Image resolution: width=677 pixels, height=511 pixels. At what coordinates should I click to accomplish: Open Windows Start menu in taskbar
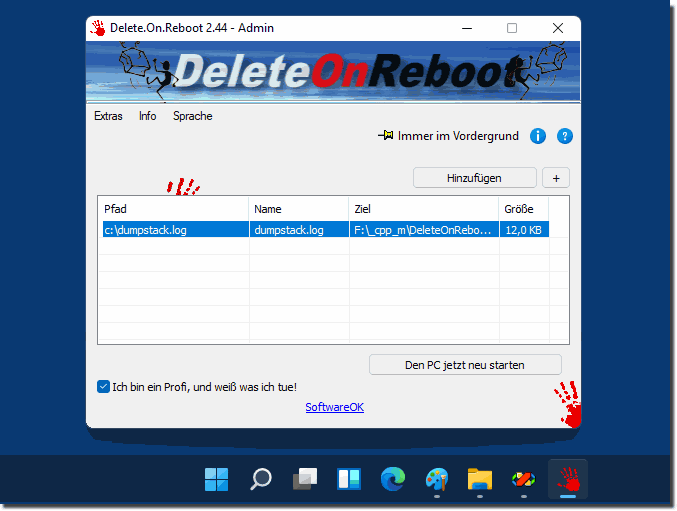(216, 479)
